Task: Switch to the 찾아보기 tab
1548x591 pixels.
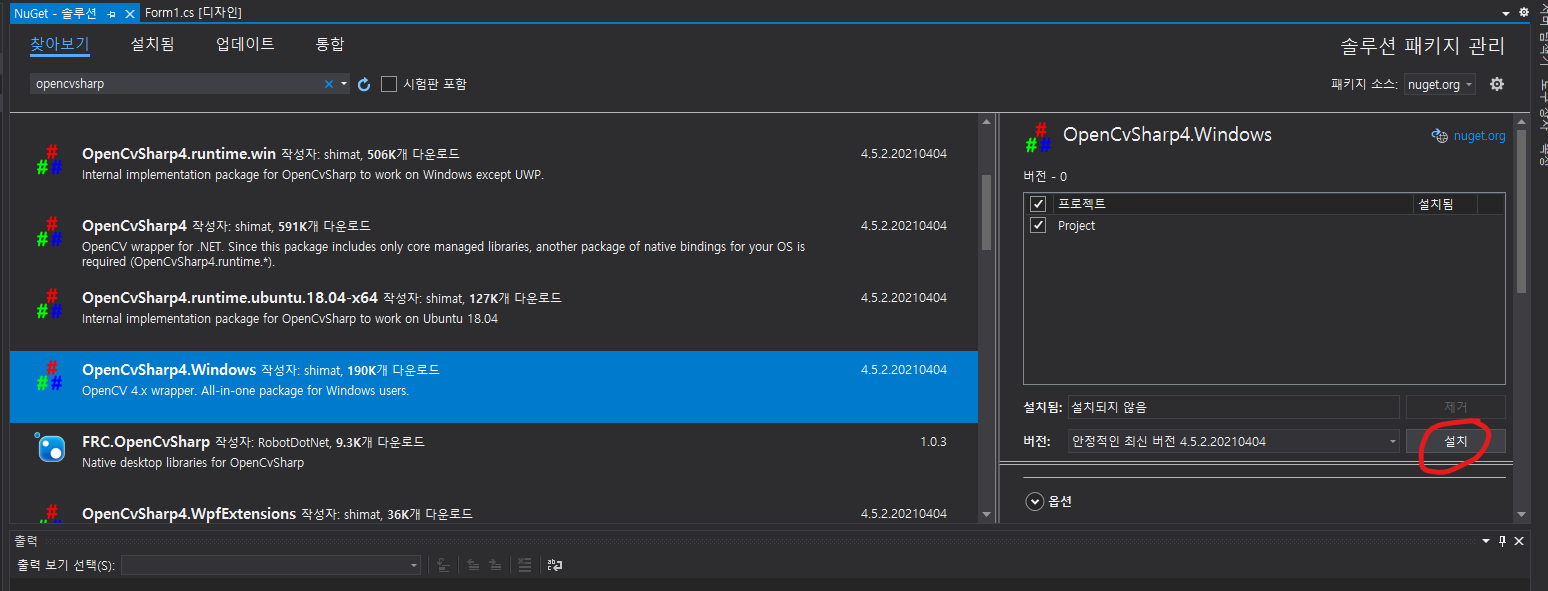Action: (60, 44)
